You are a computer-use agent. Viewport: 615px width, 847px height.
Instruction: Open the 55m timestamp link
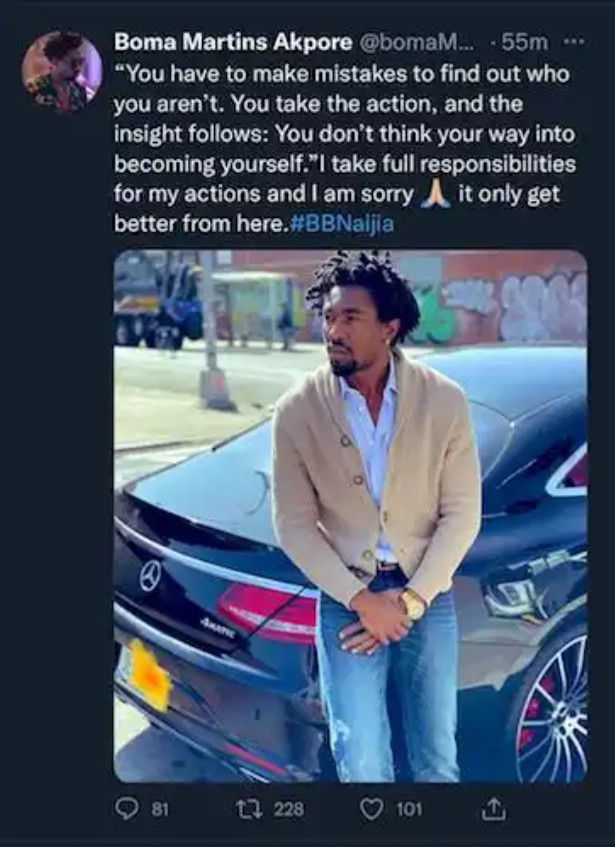tap(524, 42)
